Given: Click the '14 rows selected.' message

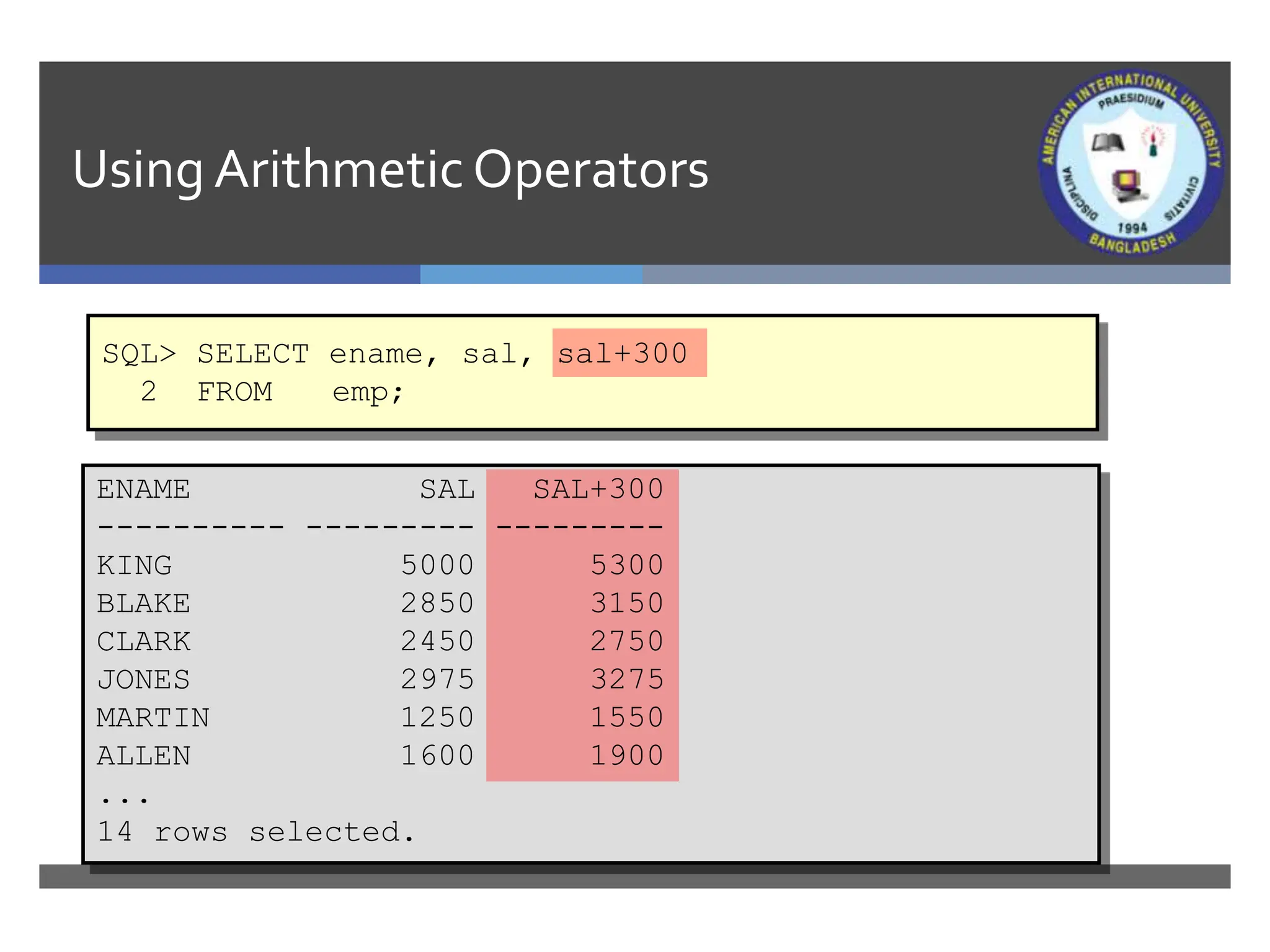Looking at the screenshot, I should (255, 832).
